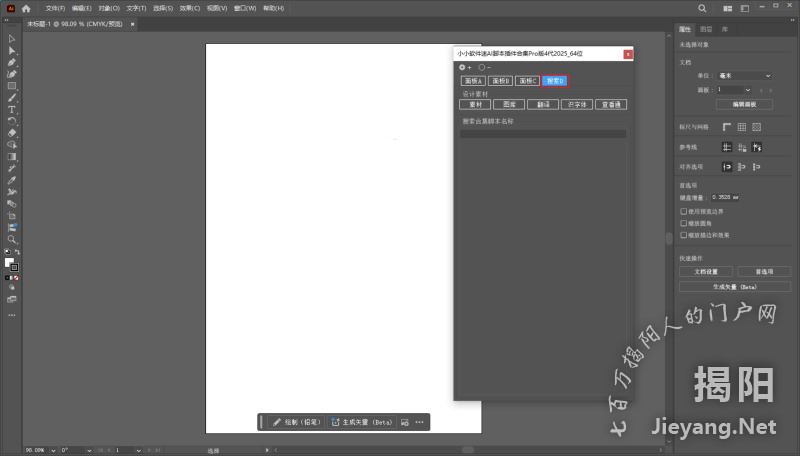Select the Zoom magnifier tool
800x456 pixels.
(x=12, y=239)
